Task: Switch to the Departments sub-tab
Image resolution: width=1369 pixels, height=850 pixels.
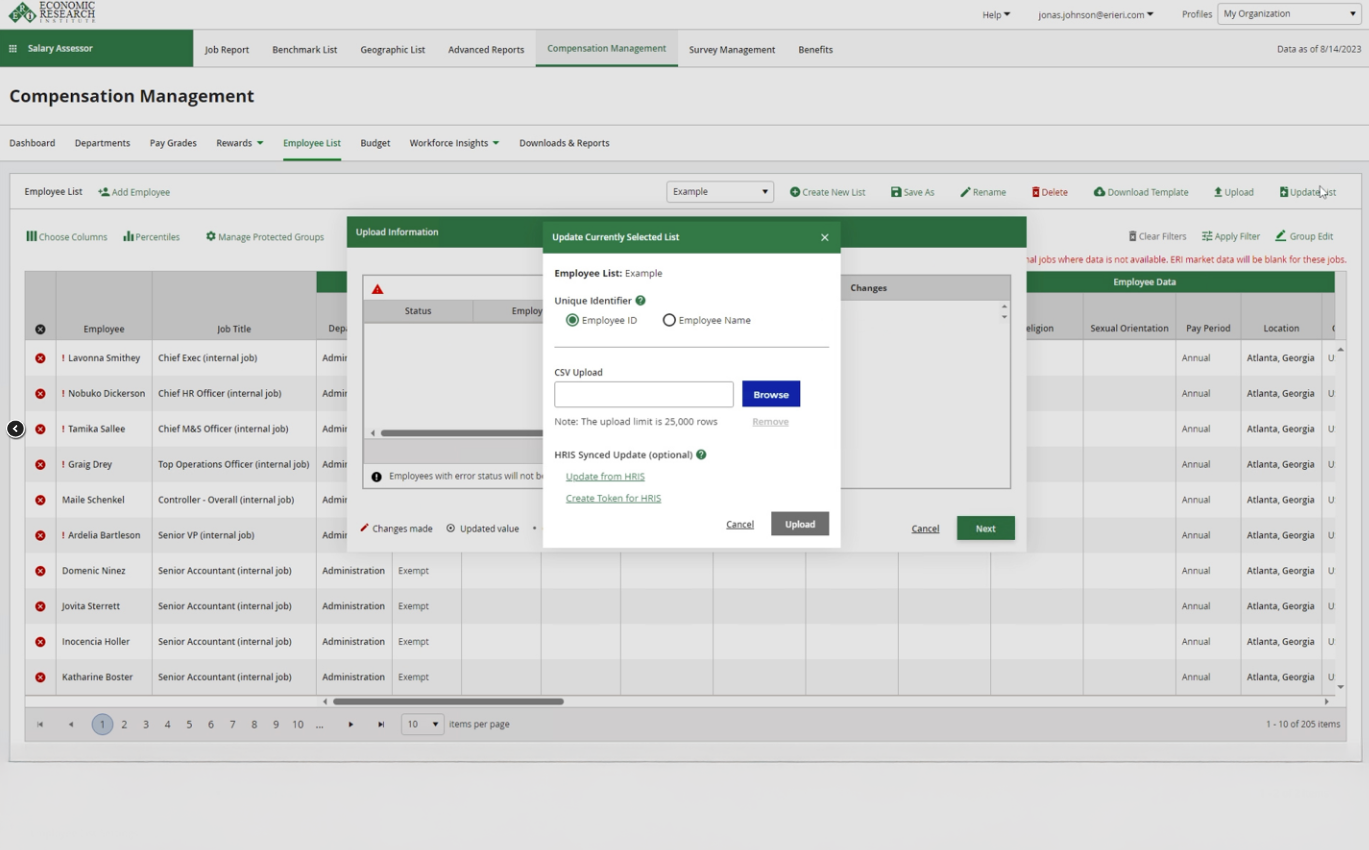Action: [102, 143]
